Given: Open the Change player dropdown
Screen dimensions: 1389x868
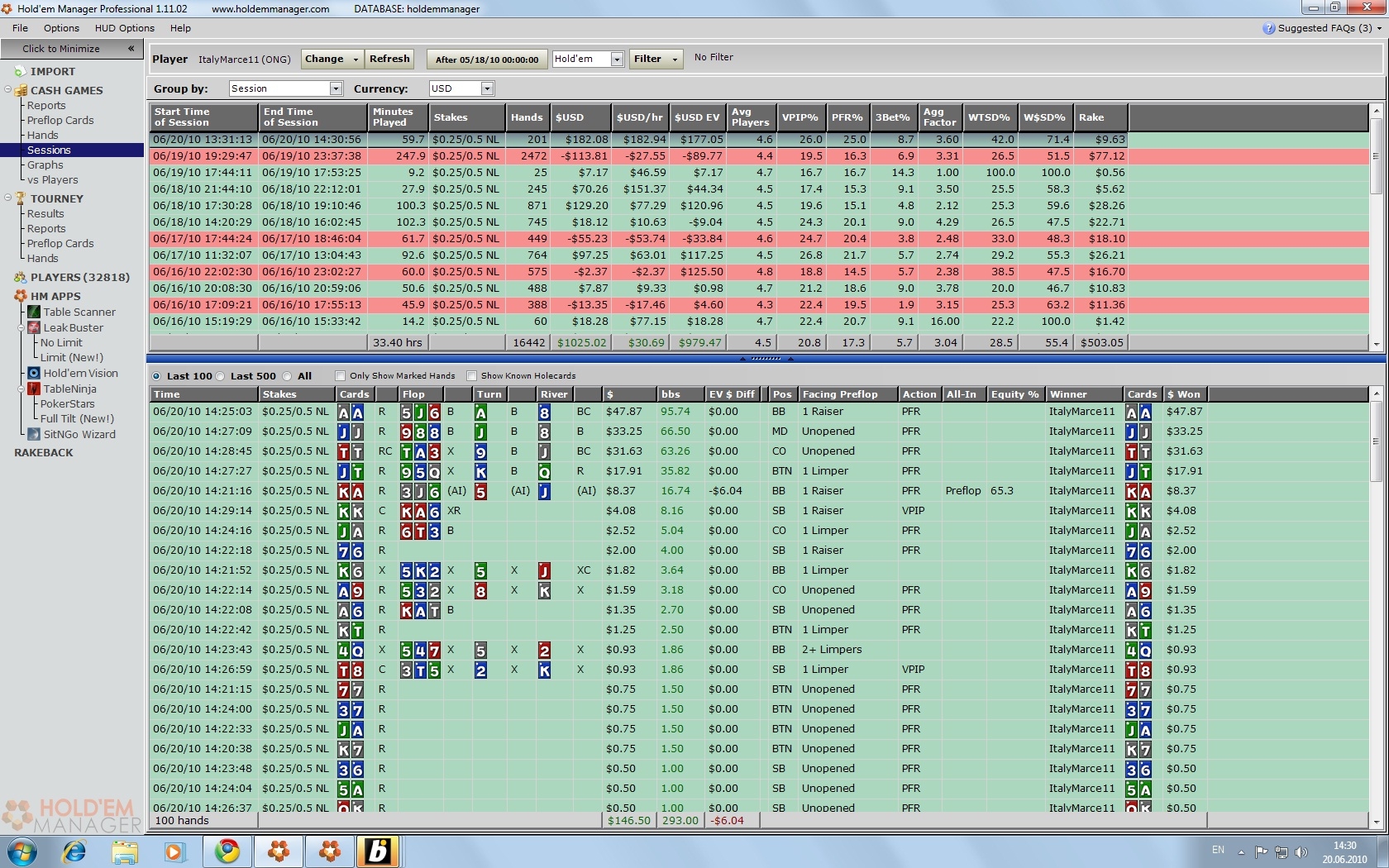Looking at the screenshot, I should coord(332,59).
